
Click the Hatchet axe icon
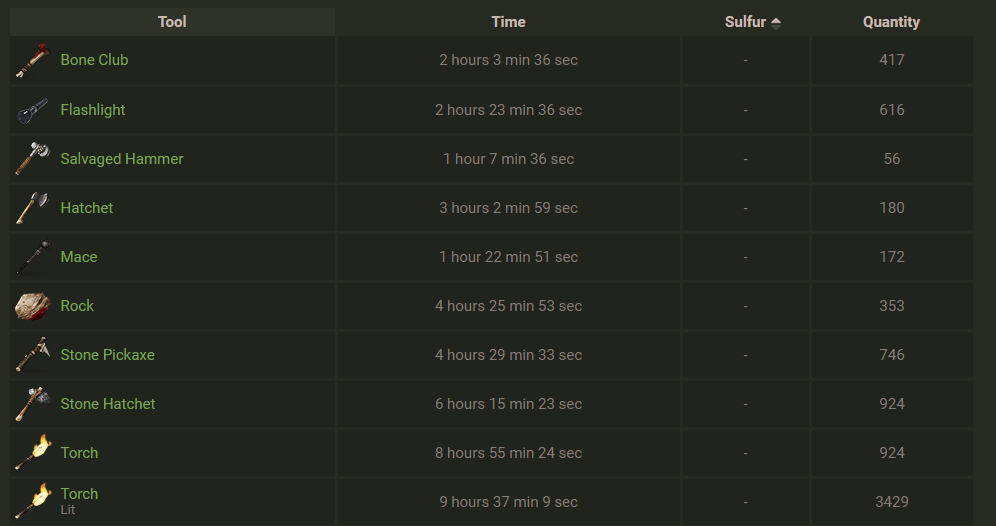coord(32,208)
